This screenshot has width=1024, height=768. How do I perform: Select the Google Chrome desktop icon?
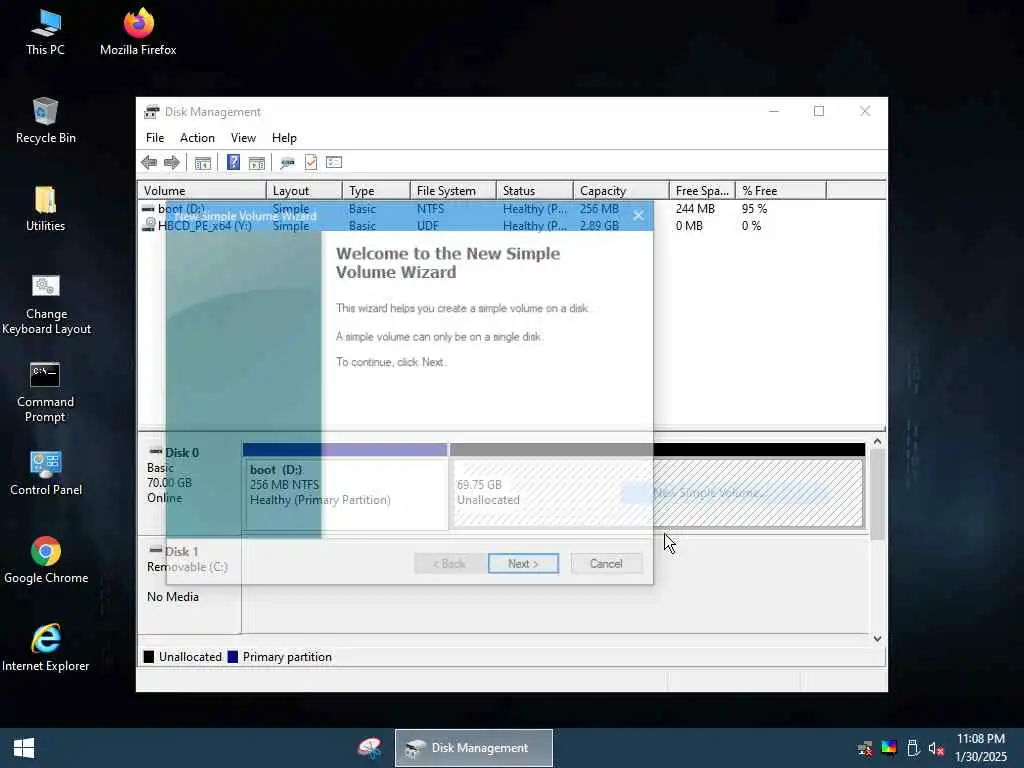(x=46, y=560)
